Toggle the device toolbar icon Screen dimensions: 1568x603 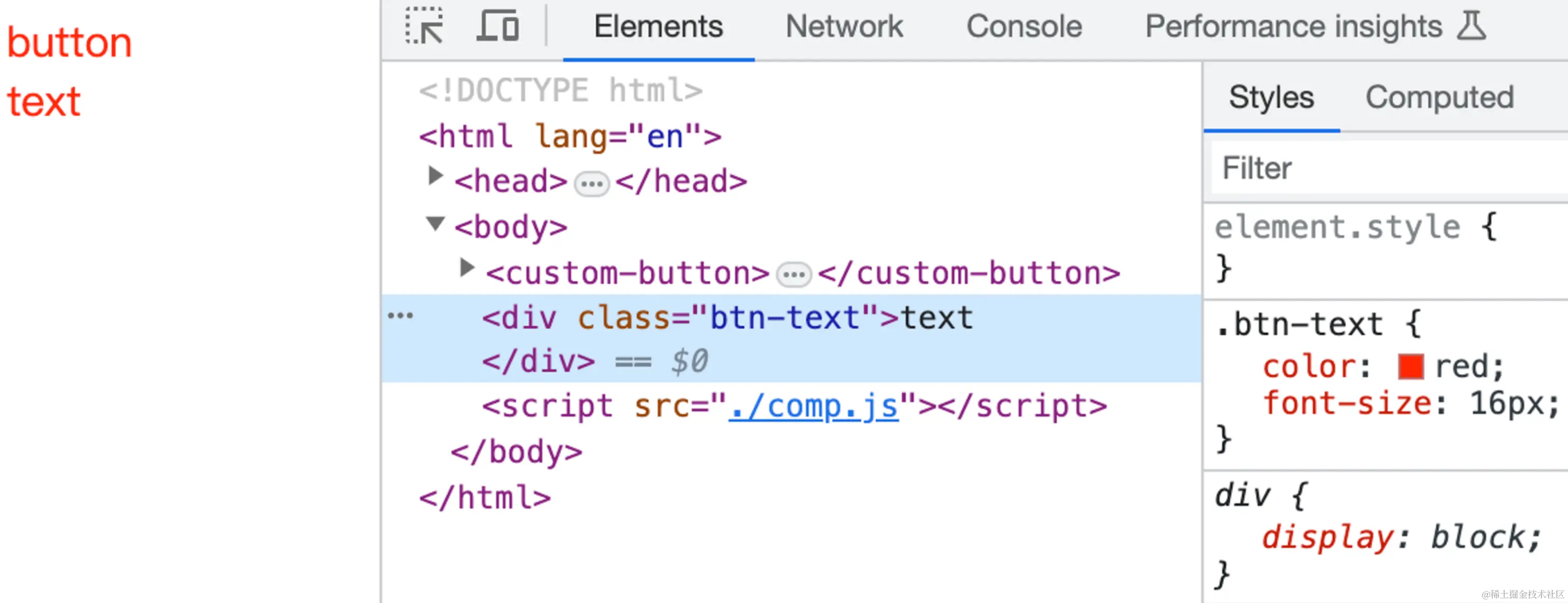click(x=497, y=26)
